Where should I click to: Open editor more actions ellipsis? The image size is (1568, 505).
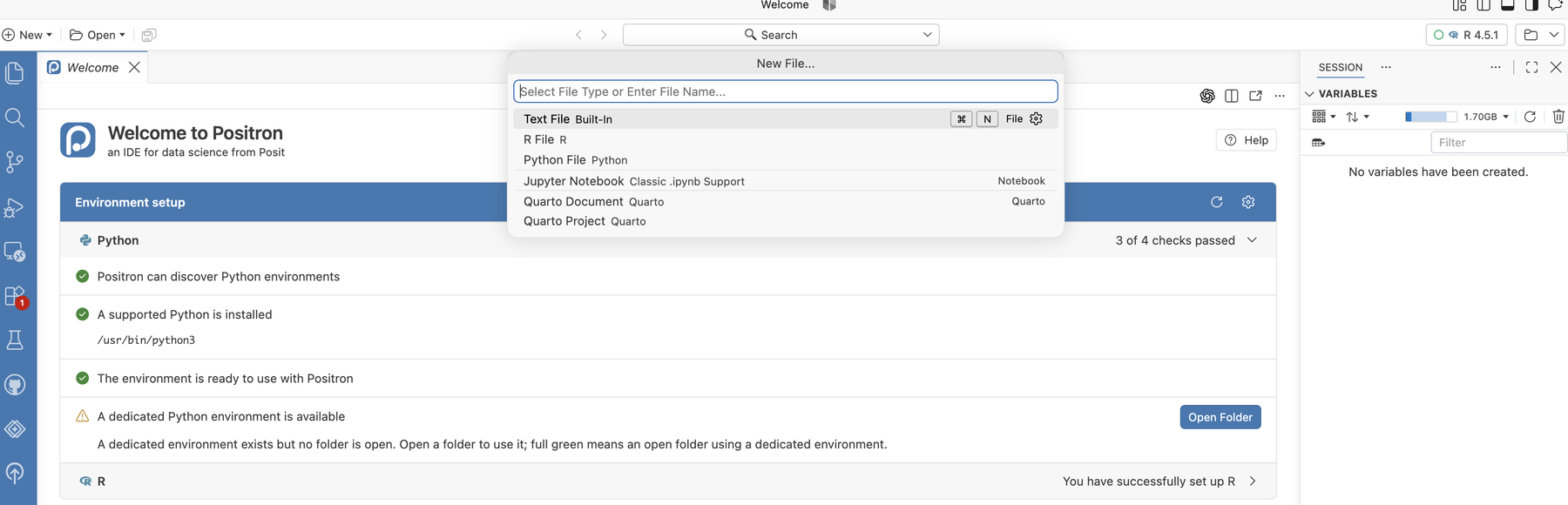[x=1280, y=96]
